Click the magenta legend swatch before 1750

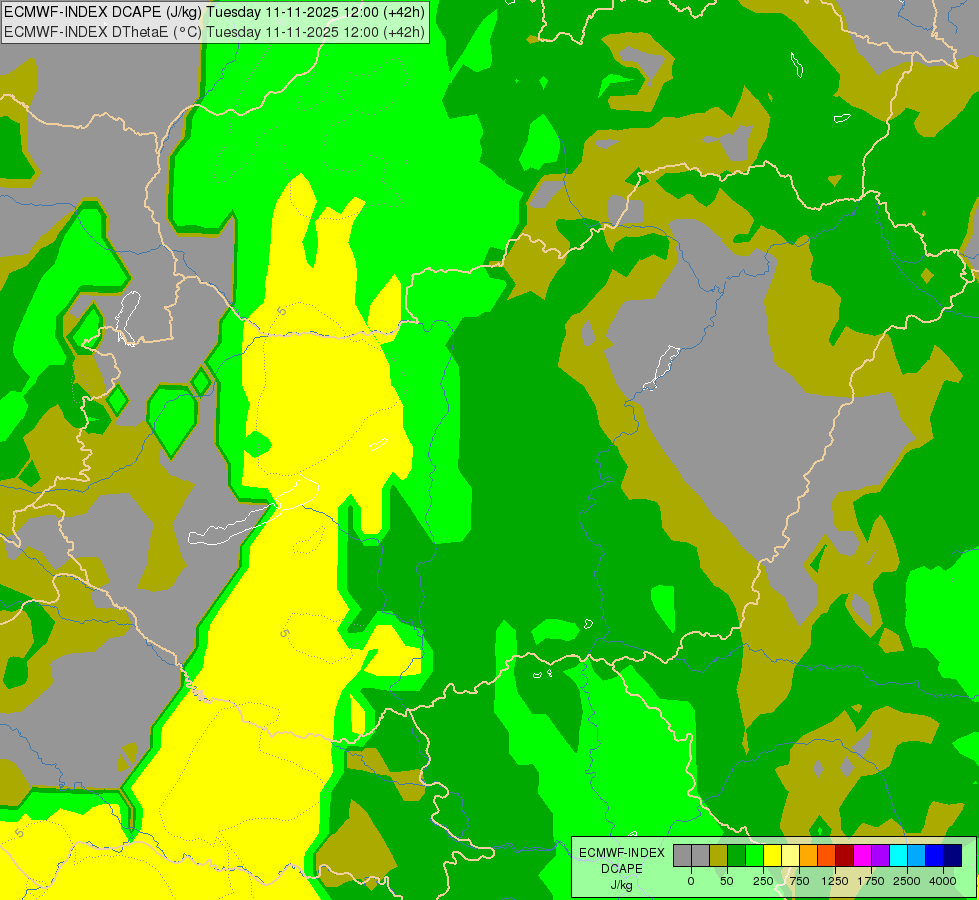862,855
